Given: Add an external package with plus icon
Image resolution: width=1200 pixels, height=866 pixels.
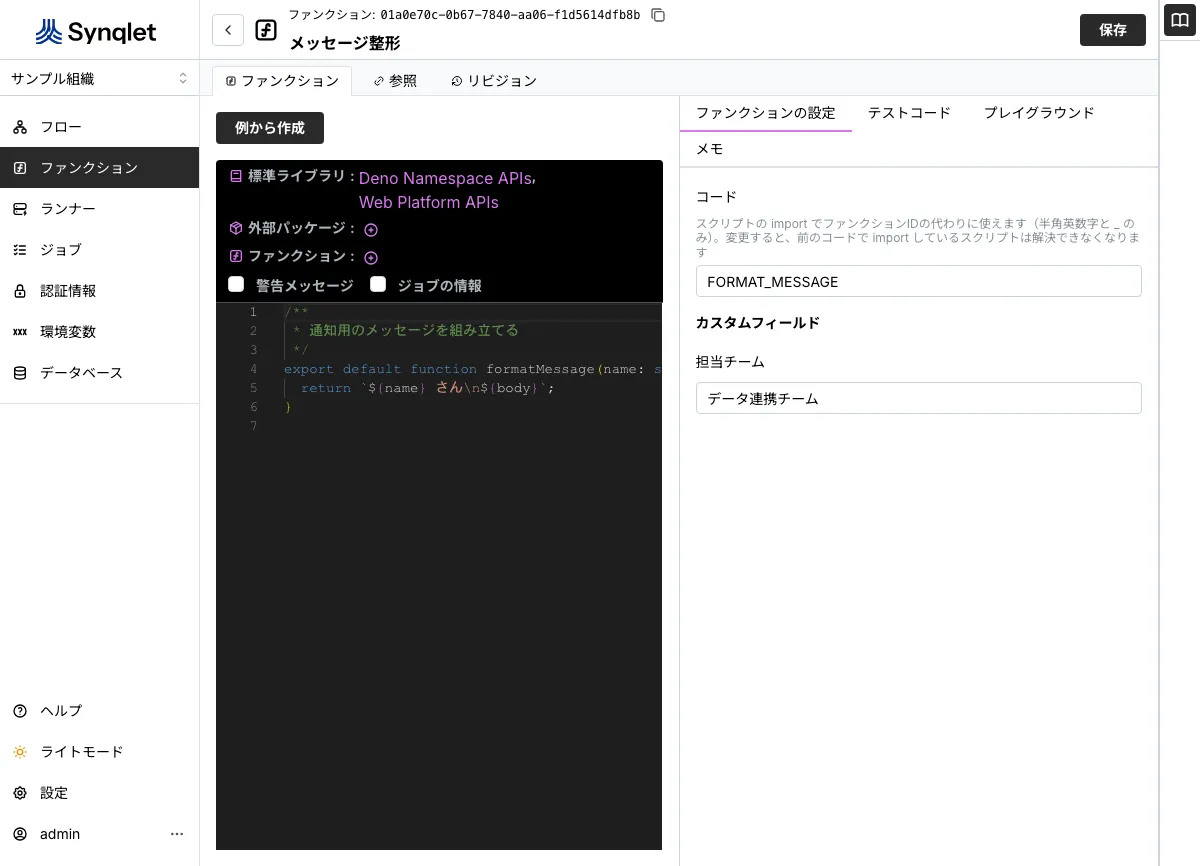Looking at the screenshot, I should pos(371,229).
